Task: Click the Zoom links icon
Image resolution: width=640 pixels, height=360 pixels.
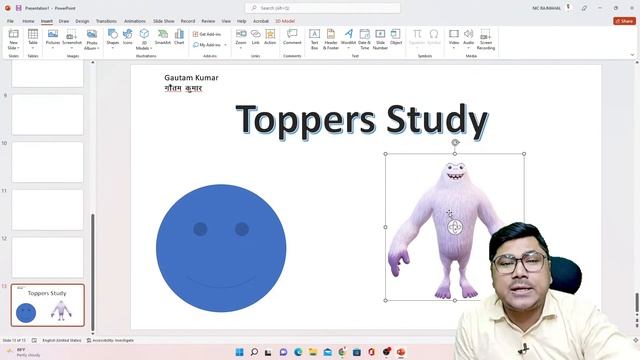Action: [x=241, y=34]
